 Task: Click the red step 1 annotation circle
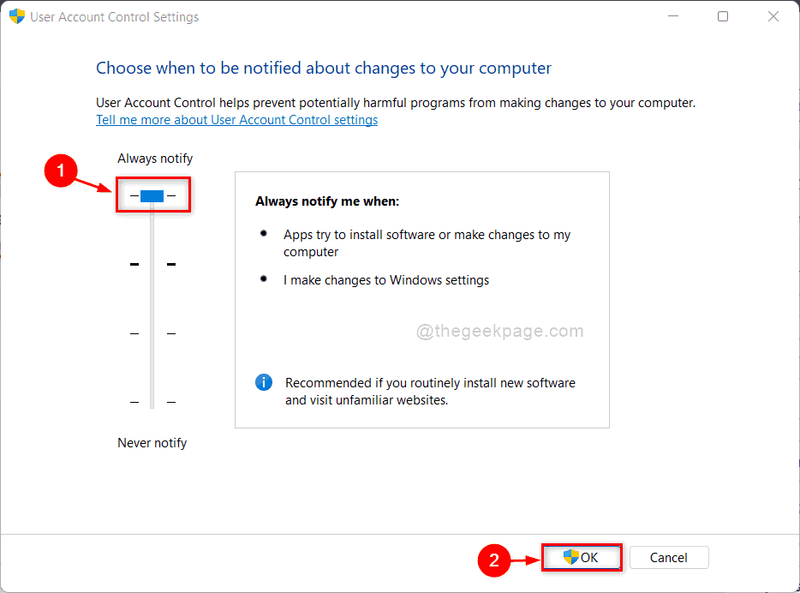tap(61, 170)
